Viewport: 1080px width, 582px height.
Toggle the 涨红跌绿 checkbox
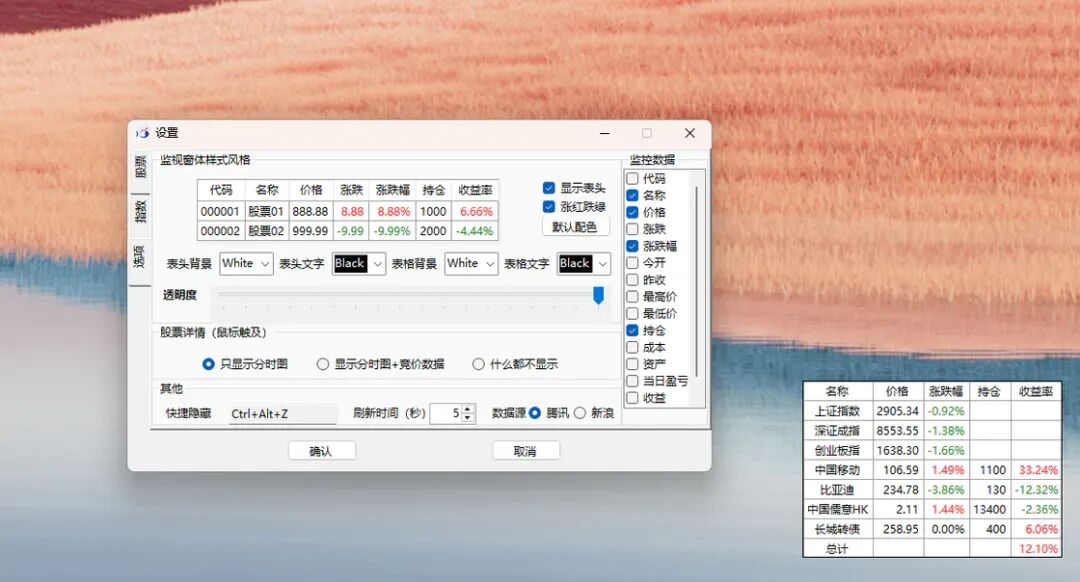tap(549, 207)
